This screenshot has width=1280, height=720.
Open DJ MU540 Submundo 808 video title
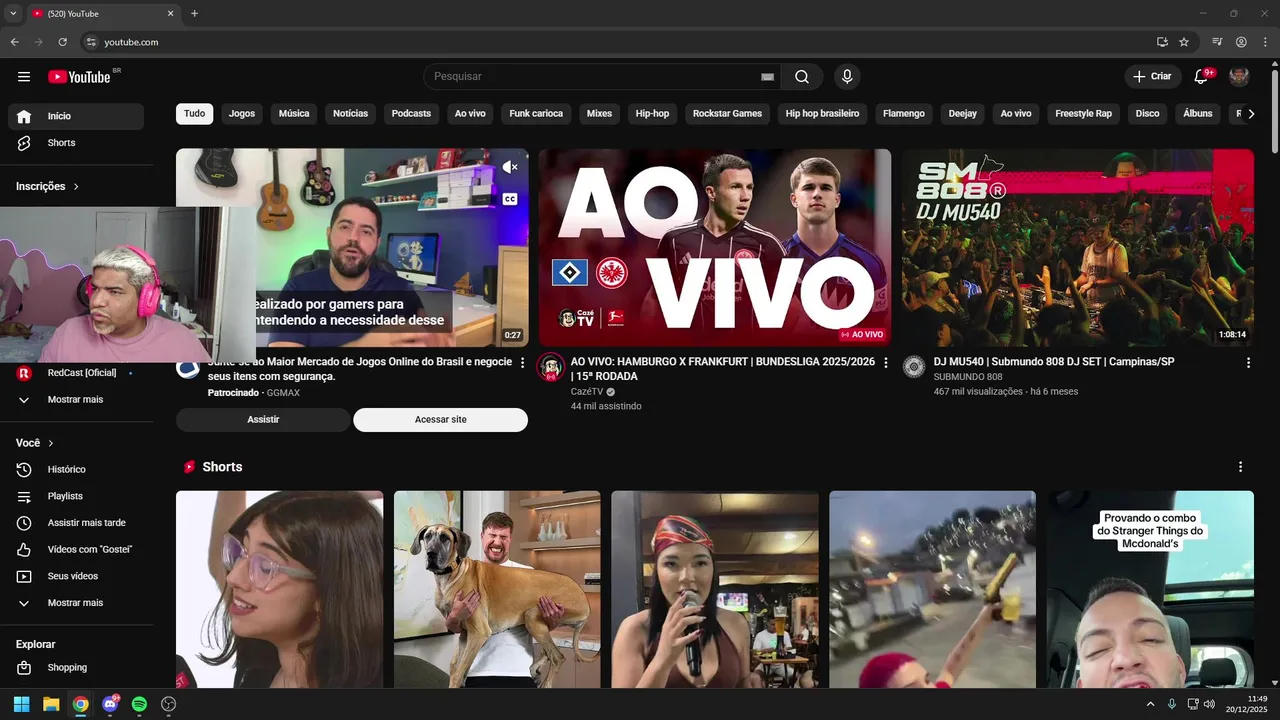click(x=1054, y=362)
